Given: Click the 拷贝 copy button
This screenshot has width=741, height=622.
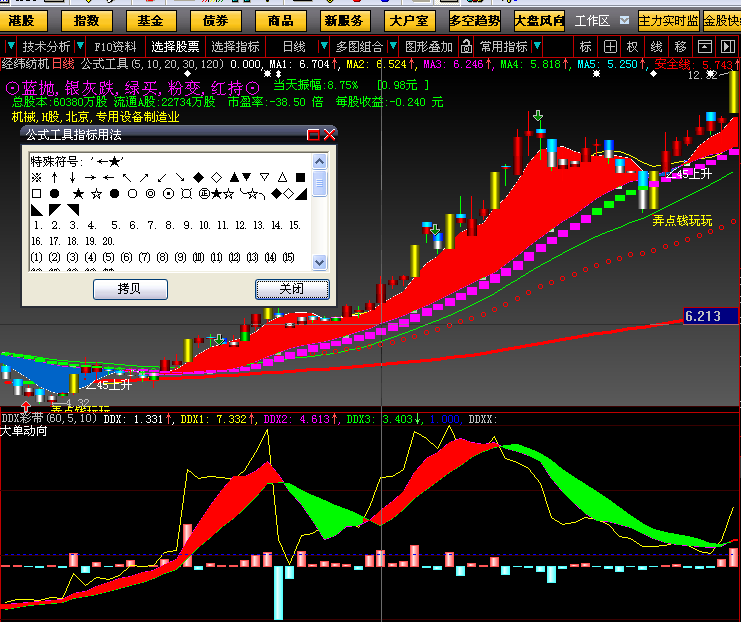Looking at the screenshot, I should click(130, 289).
